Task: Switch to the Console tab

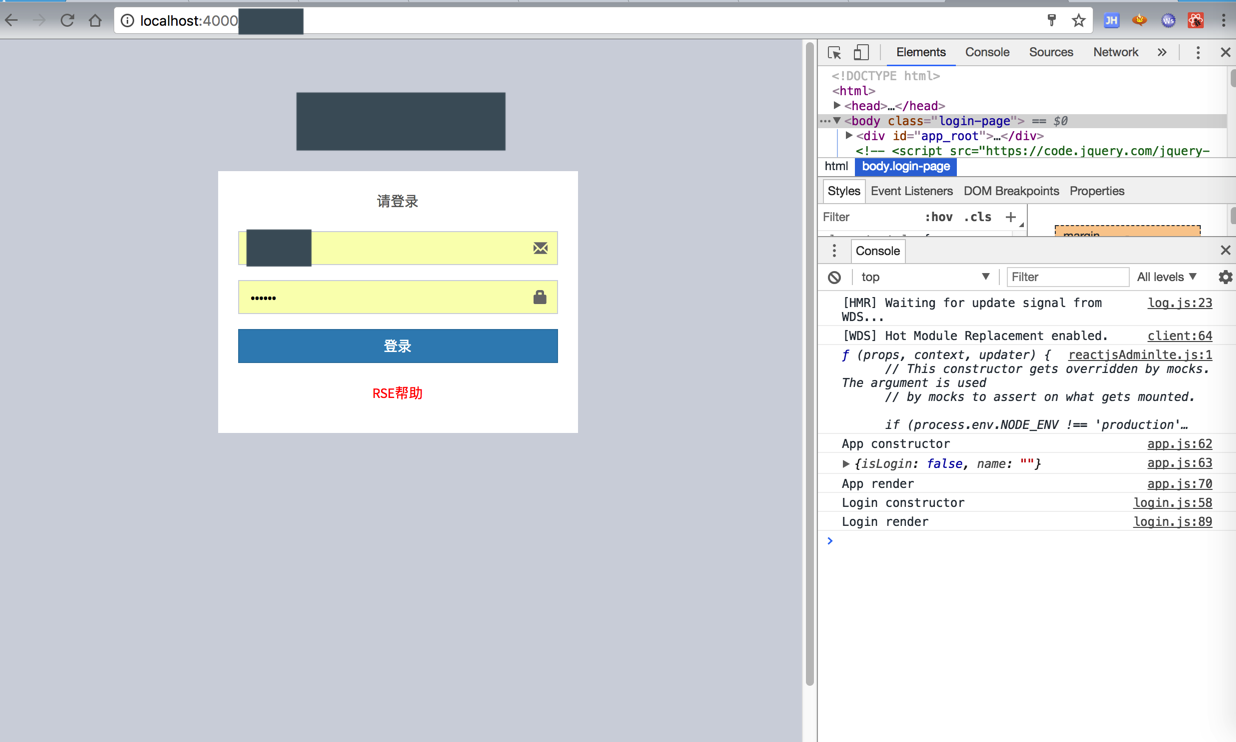Action: point(987,52)
